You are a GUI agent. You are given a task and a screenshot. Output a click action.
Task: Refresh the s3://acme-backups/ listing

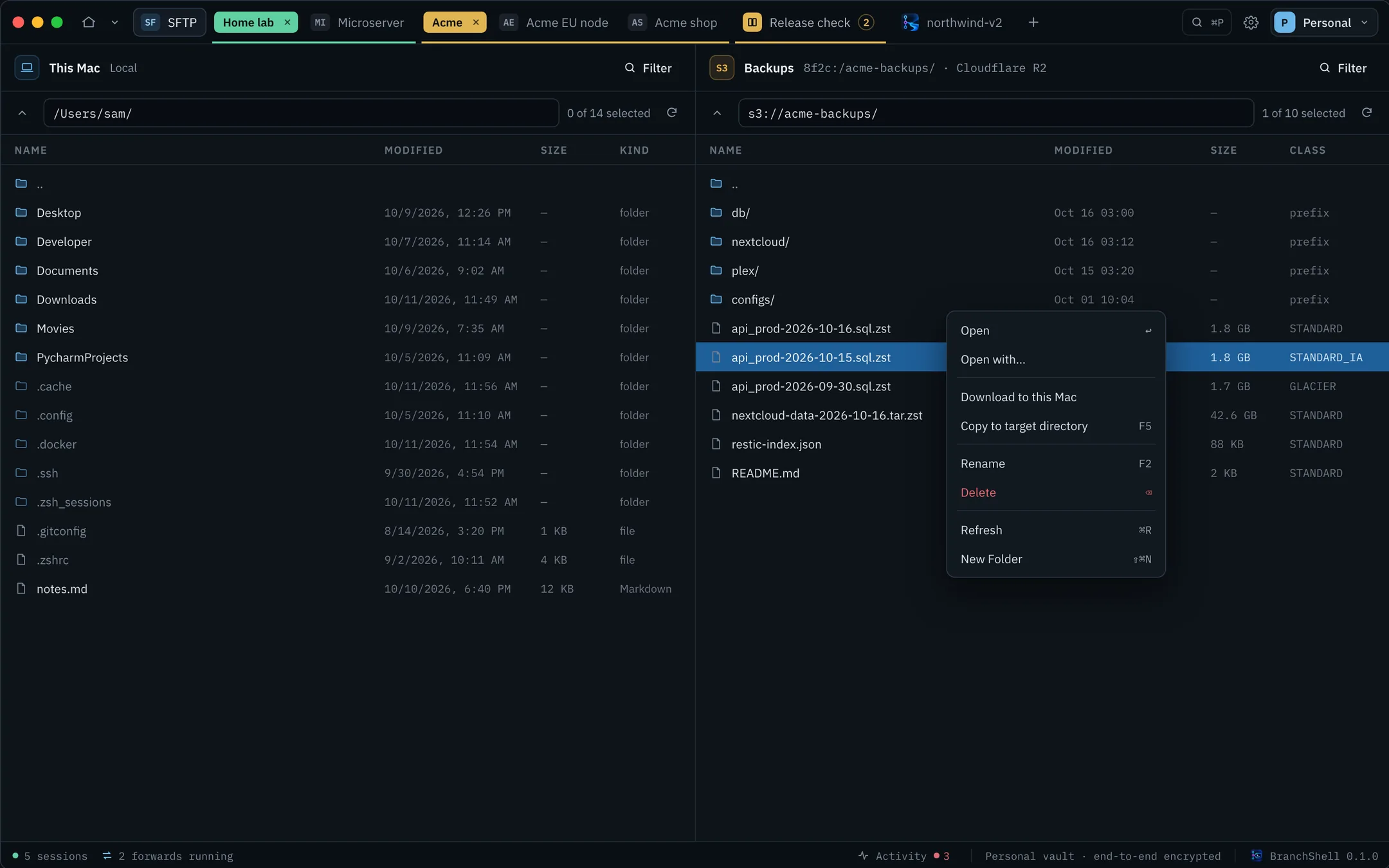[x=1367, y=113]
